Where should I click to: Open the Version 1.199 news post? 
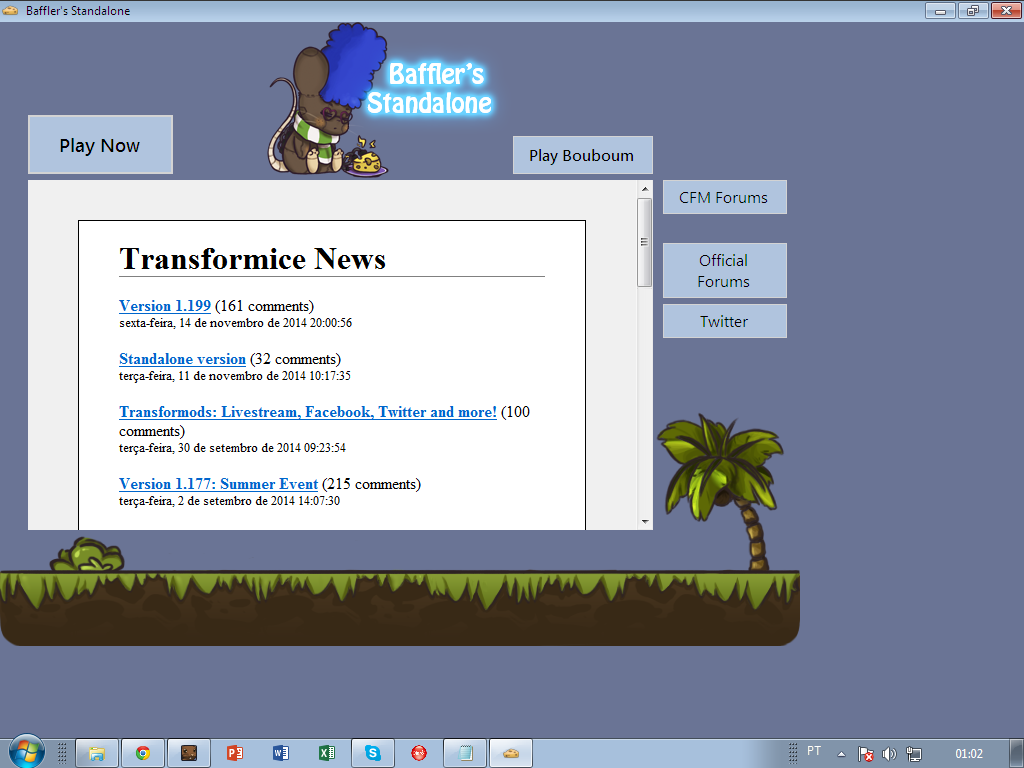point(164,306)
